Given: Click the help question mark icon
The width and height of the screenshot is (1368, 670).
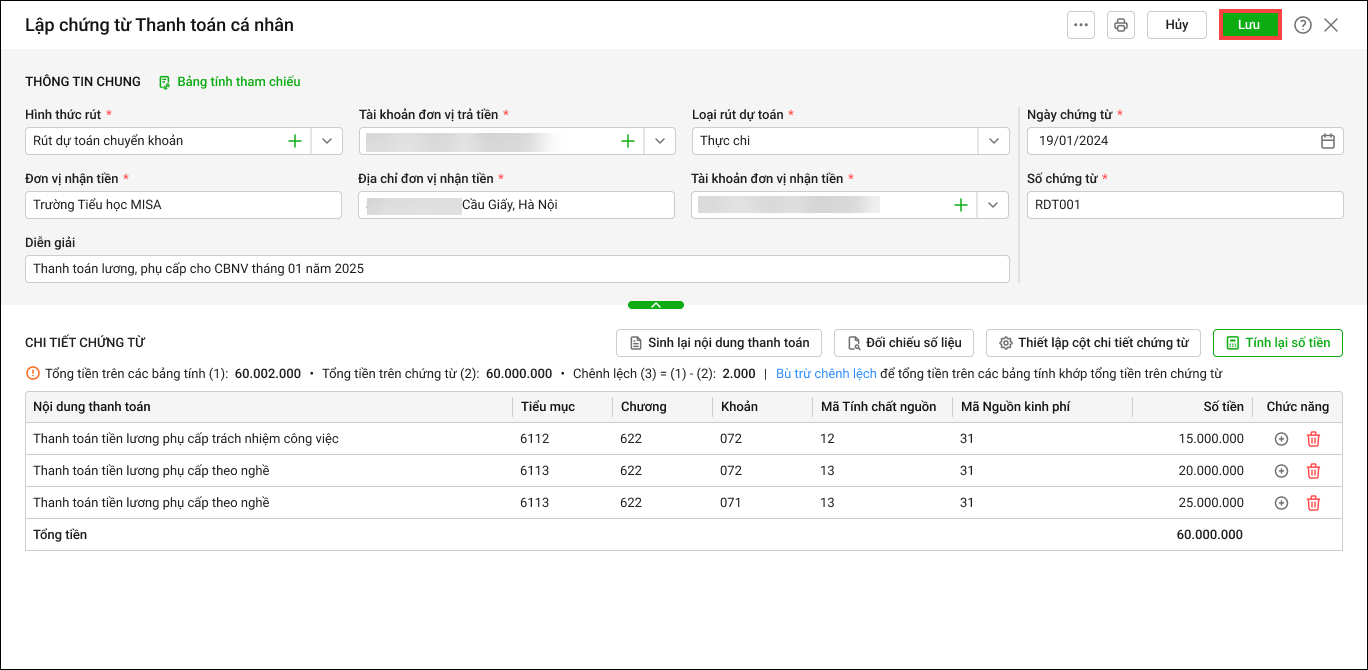Looking at the screenshot, I should [1302, 25].
